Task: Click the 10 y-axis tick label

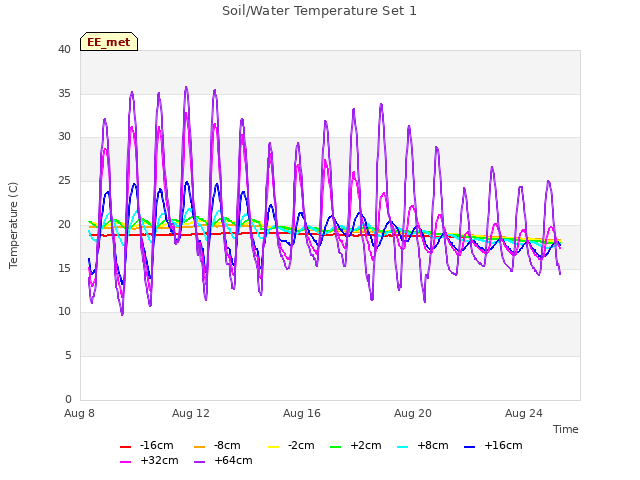Action: click(x=64, y=312)
